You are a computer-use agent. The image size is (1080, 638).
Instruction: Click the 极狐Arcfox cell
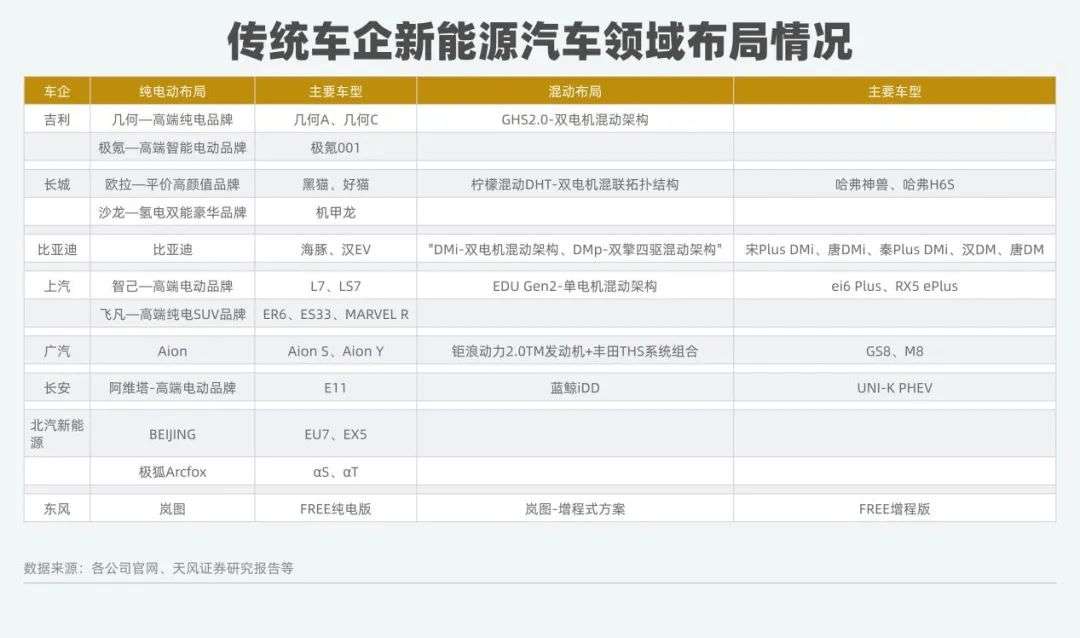tap(172, 472)
